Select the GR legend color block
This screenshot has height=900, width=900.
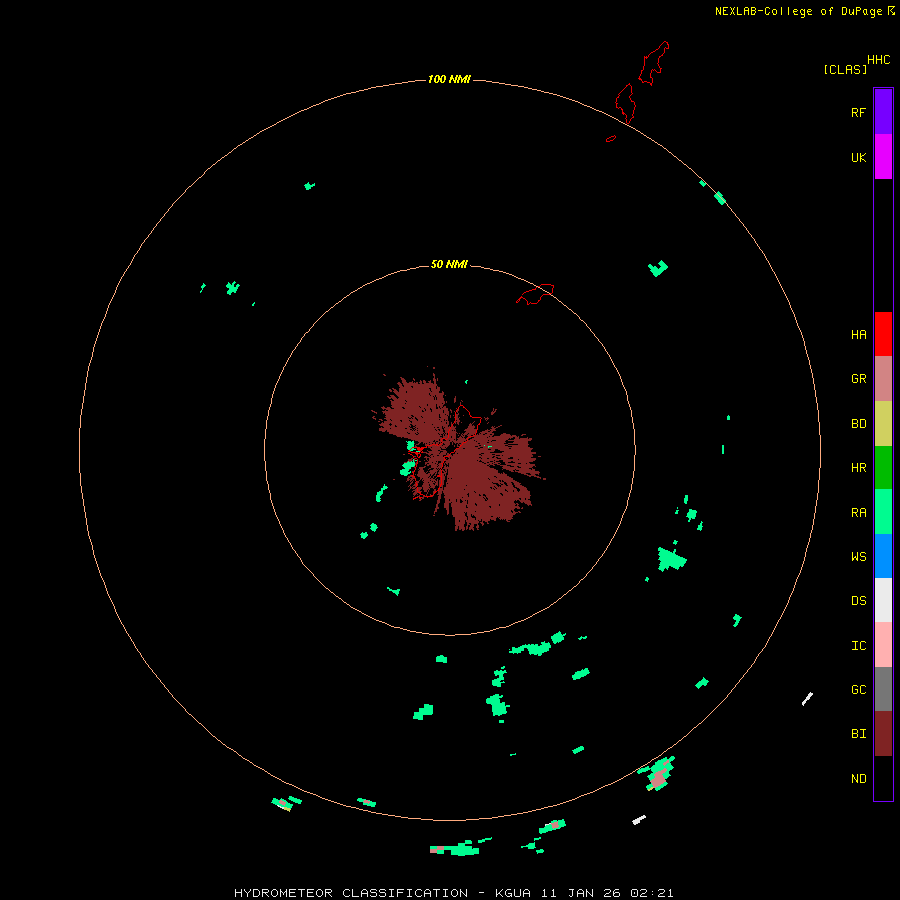click(x=883, y=379)
